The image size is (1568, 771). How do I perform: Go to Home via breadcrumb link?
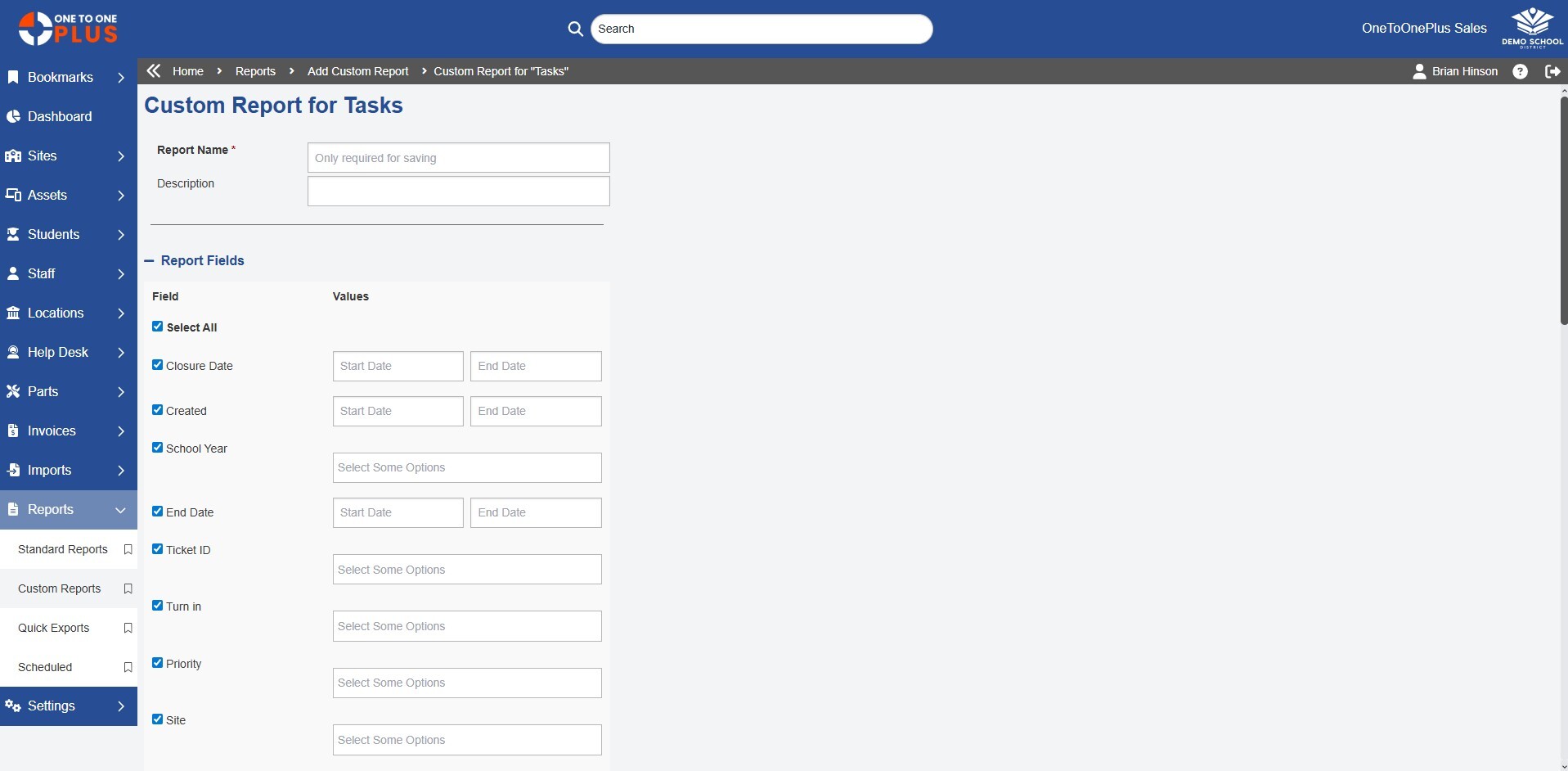[187, 71]
